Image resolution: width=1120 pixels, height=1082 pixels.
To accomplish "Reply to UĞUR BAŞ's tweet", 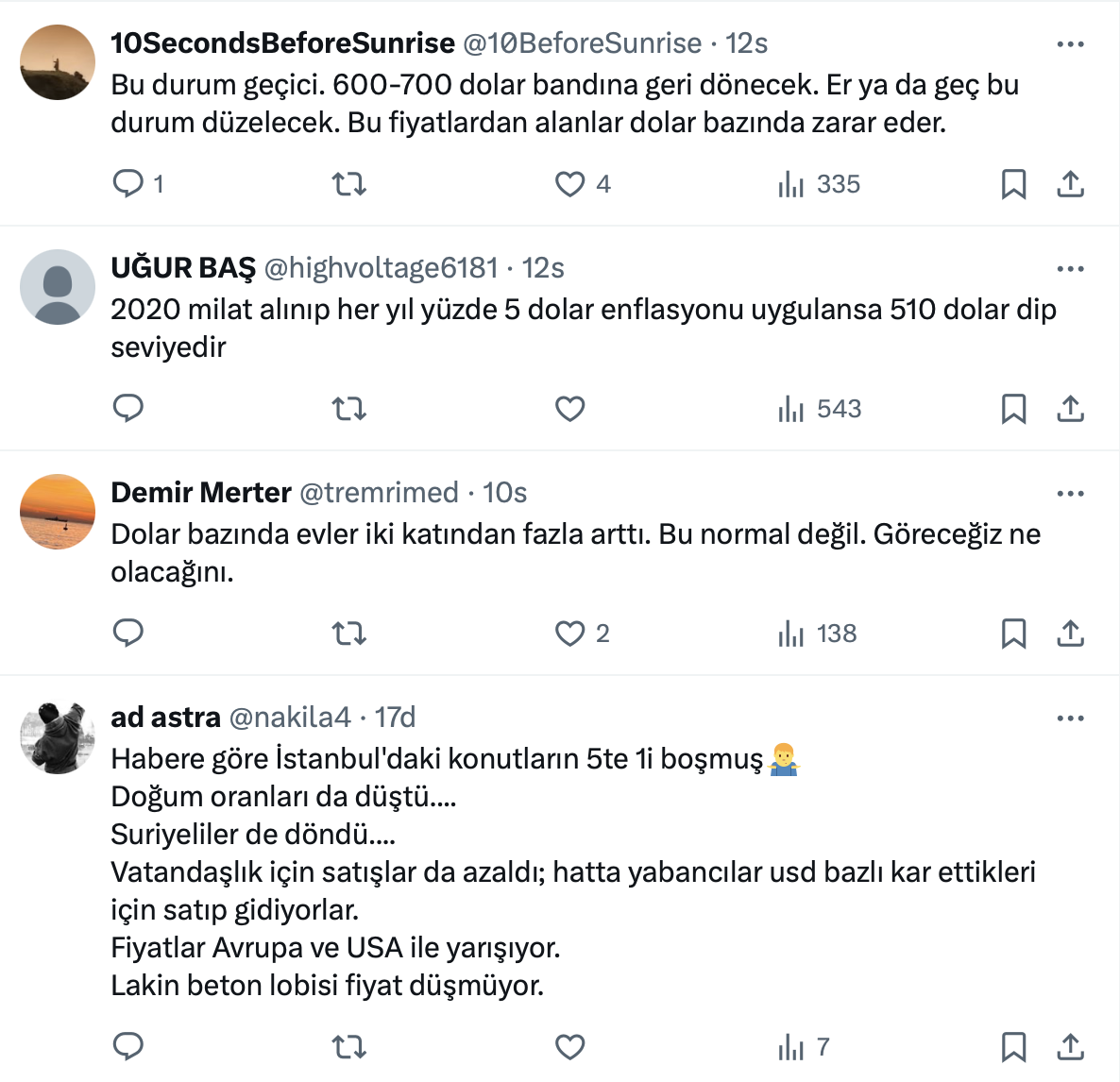I will (128, 408).
